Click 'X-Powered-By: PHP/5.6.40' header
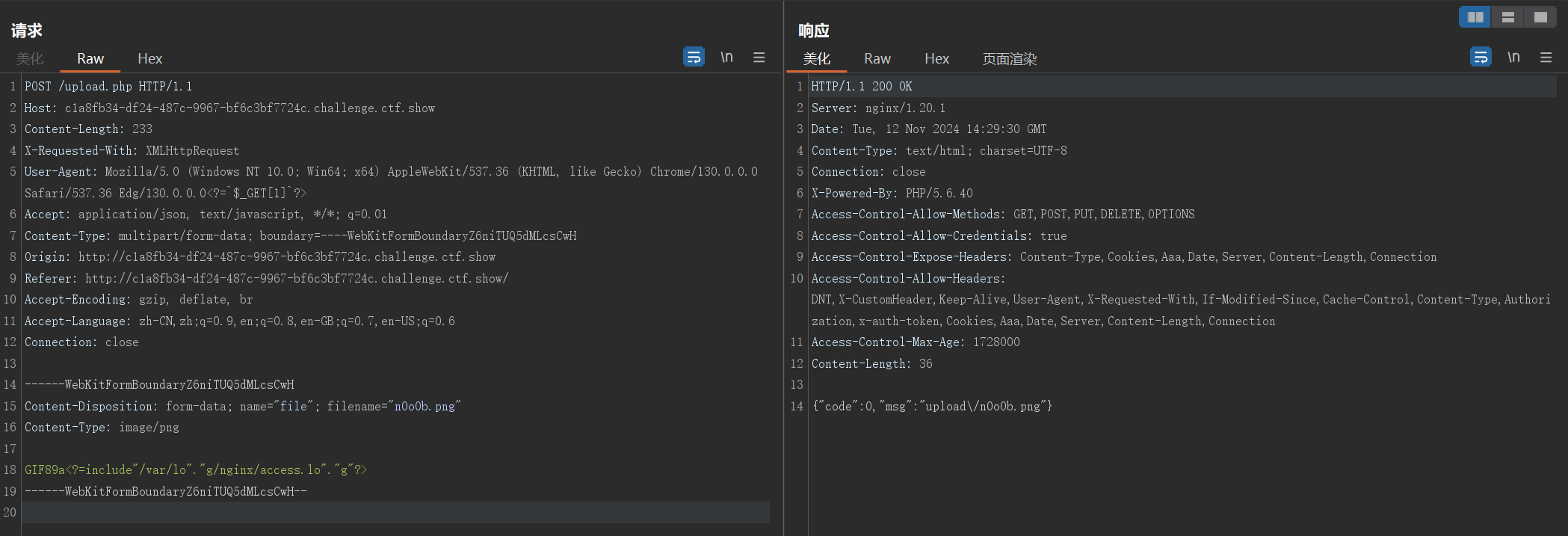1568x536 pixels. tap(892, 193)
